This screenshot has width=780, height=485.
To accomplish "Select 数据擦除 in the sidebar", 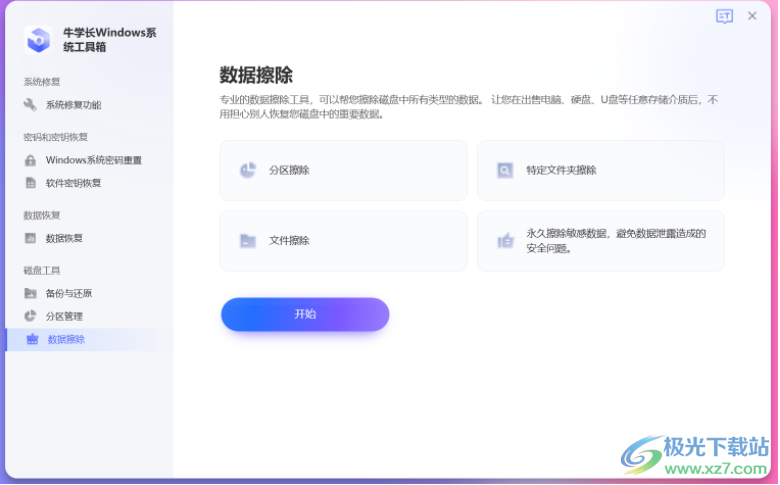I will click(90, 339).
